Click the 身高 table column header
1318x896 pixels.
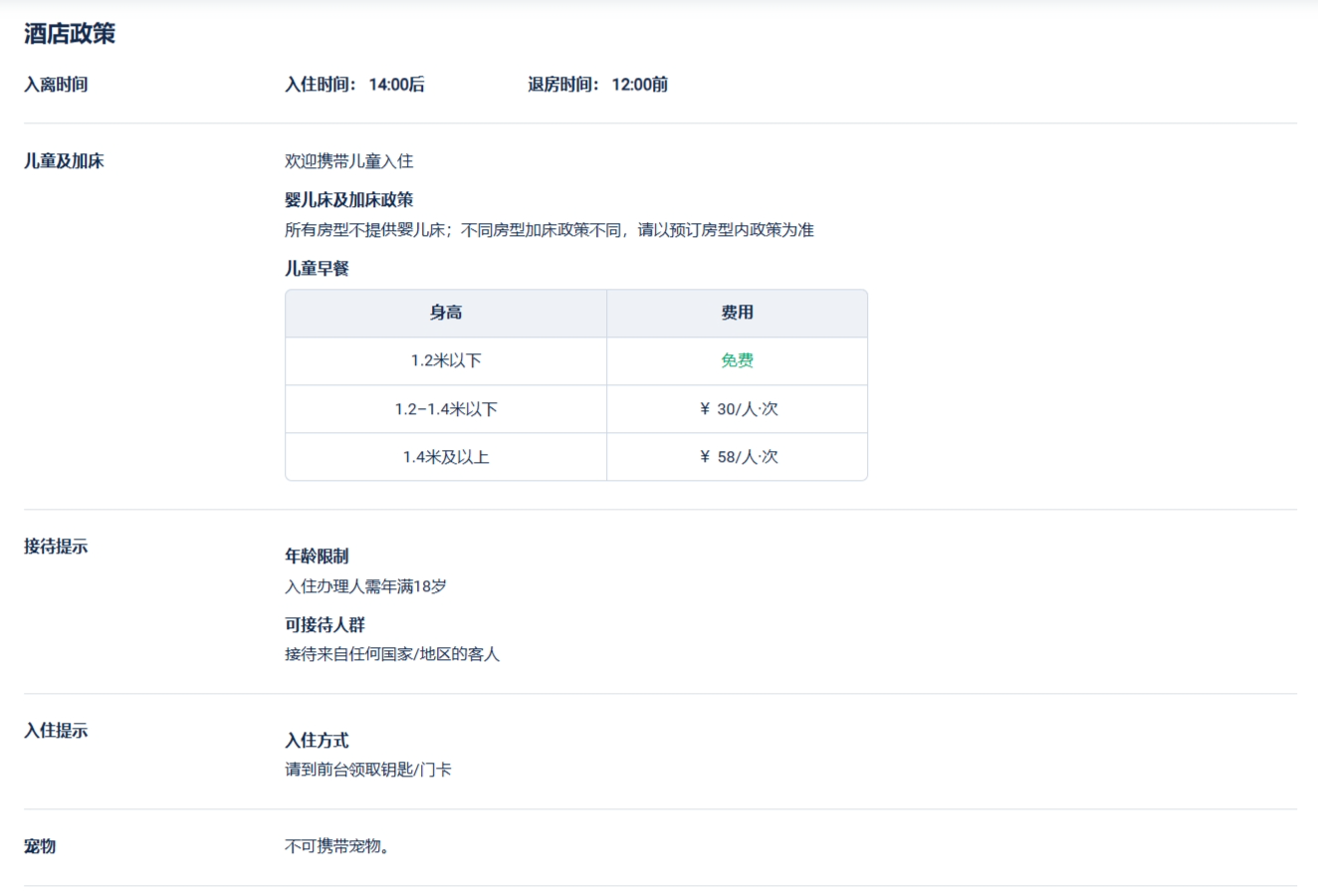(x=446, y=313)
